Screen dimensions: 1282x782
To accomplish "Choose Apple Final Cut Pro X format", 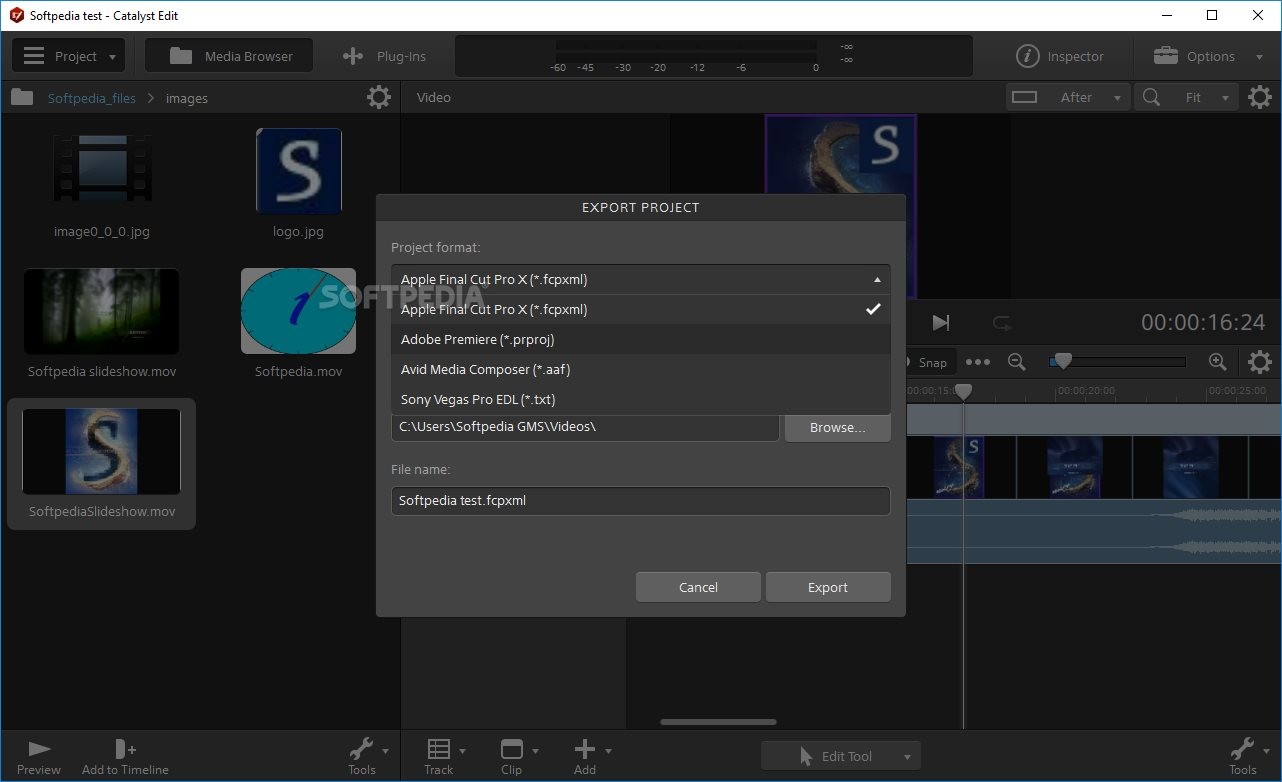I will click(640, 310).
